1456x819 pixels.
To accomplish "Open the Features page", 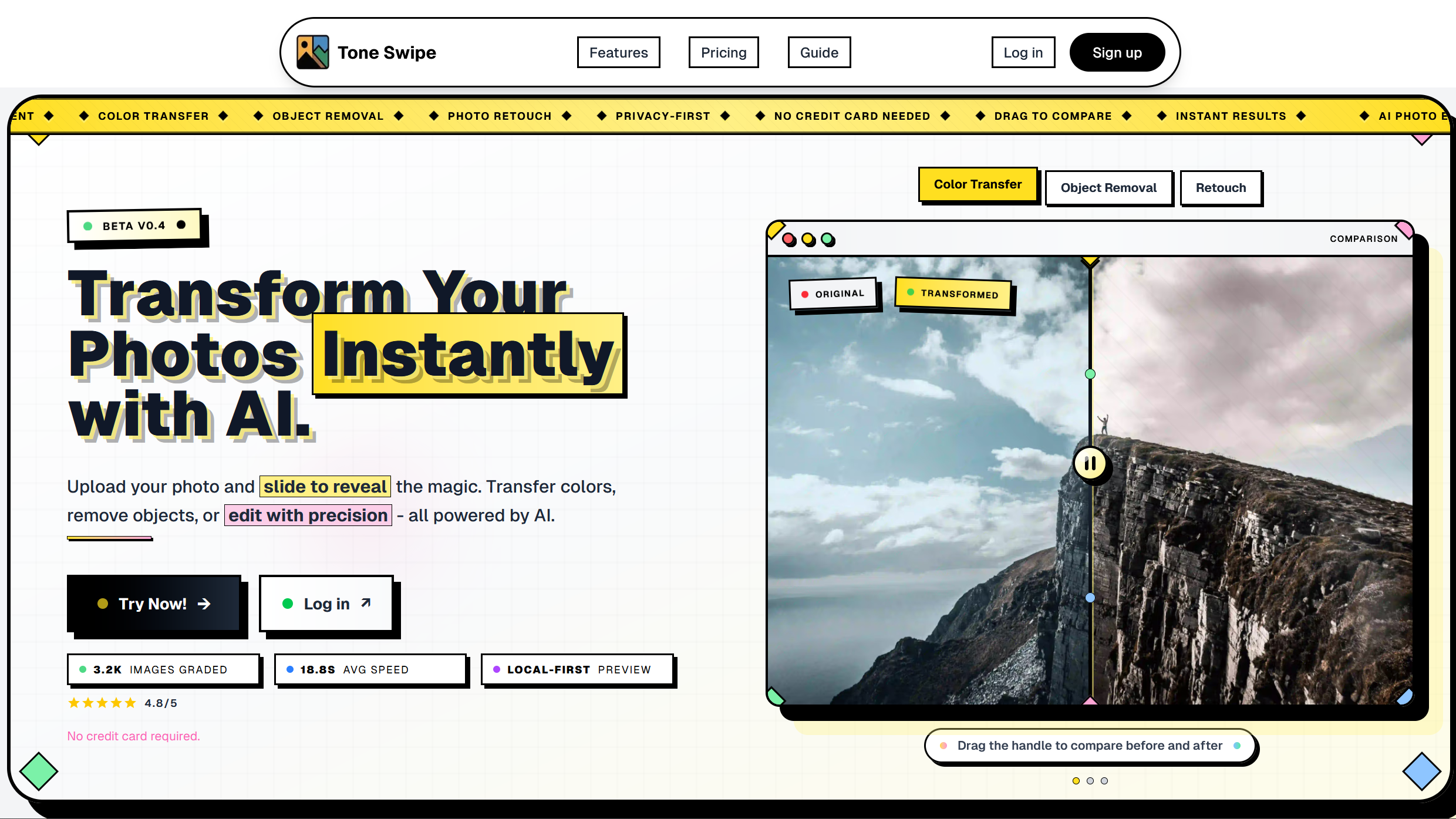I will click(x=618, y=52).
